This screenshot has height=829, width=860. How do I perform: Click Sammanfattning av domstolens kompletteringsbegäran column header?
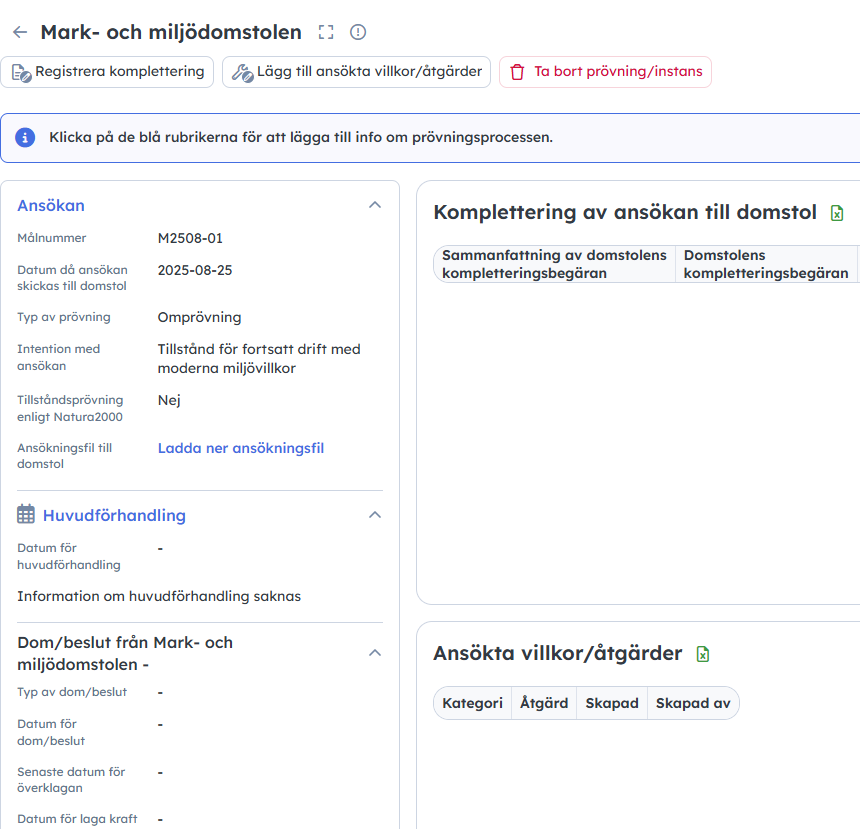pyautogui.click(x=554, y=264)
